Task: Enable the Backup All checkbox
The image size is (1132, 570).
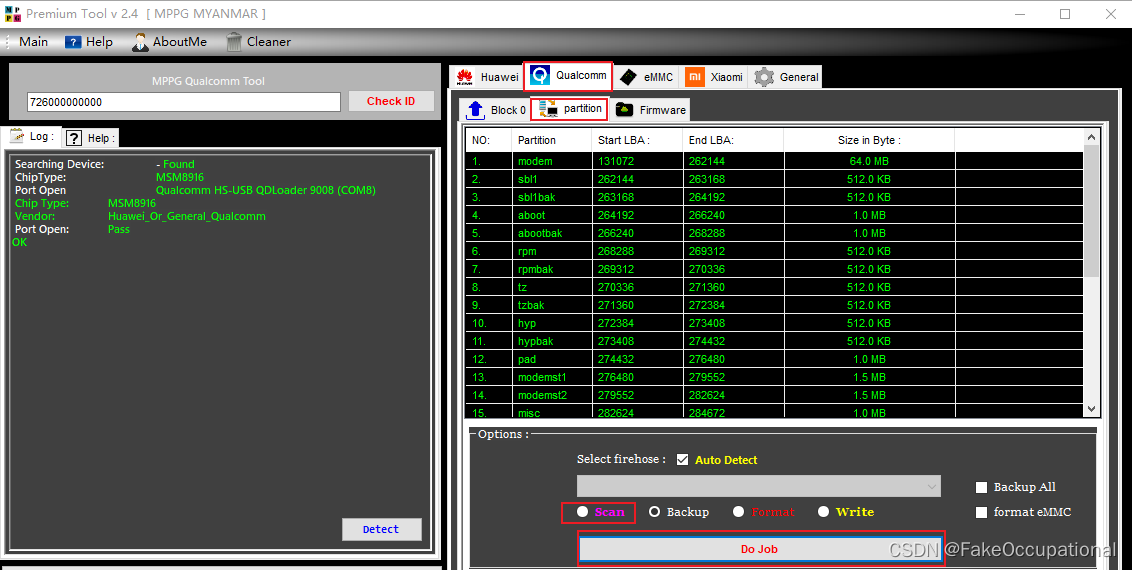Action: pos(981,487)
